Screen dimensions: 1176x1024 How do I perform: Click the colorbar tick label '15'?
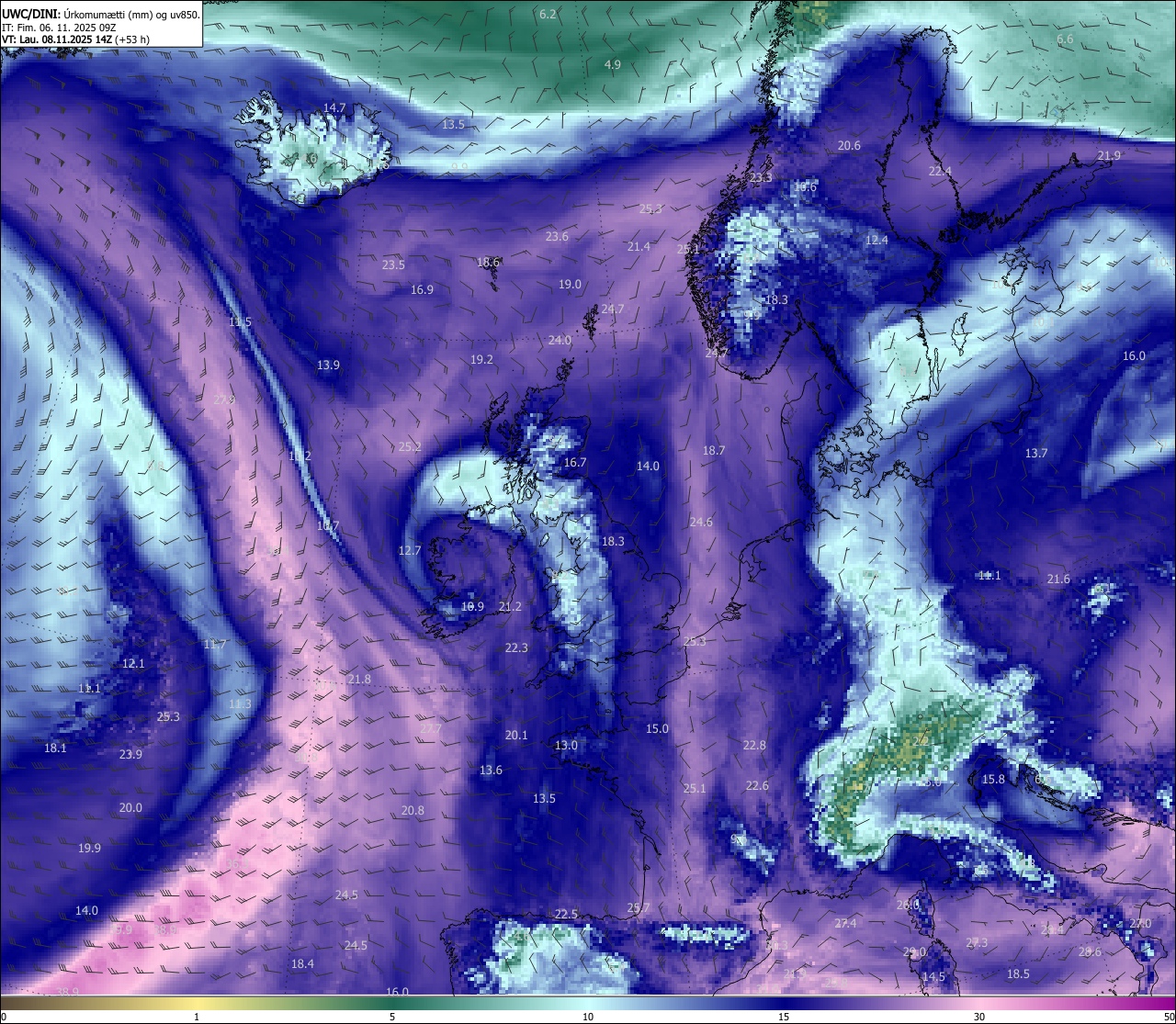point(784,1017)
